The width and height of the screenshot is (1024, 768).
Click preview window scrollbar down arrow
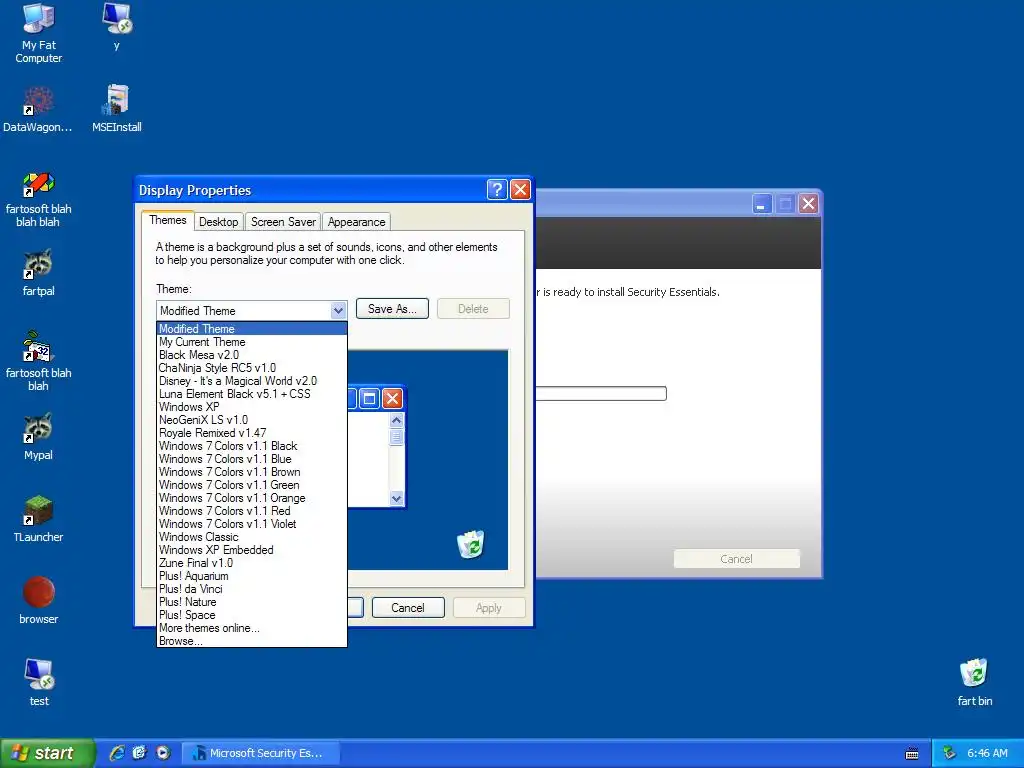396,498
